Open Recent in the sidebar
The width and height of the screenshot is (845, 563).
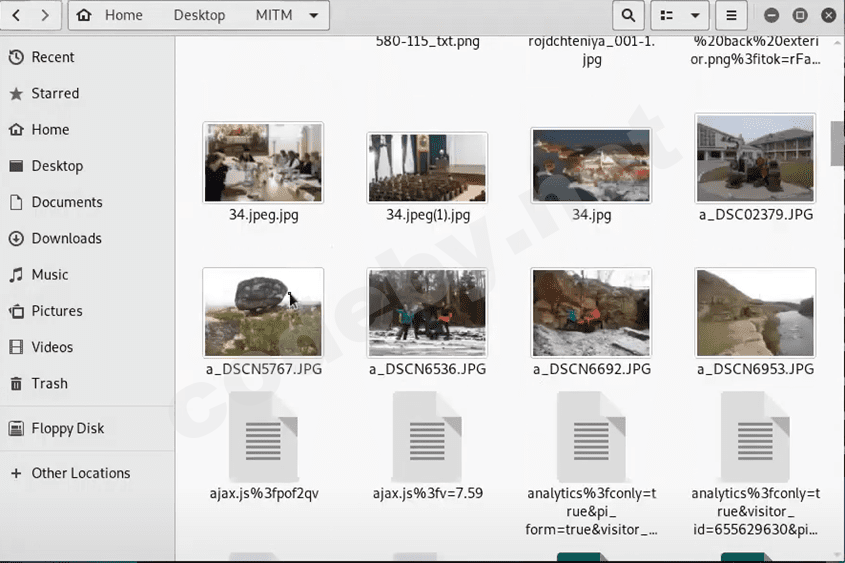click(x=52, y=57)
